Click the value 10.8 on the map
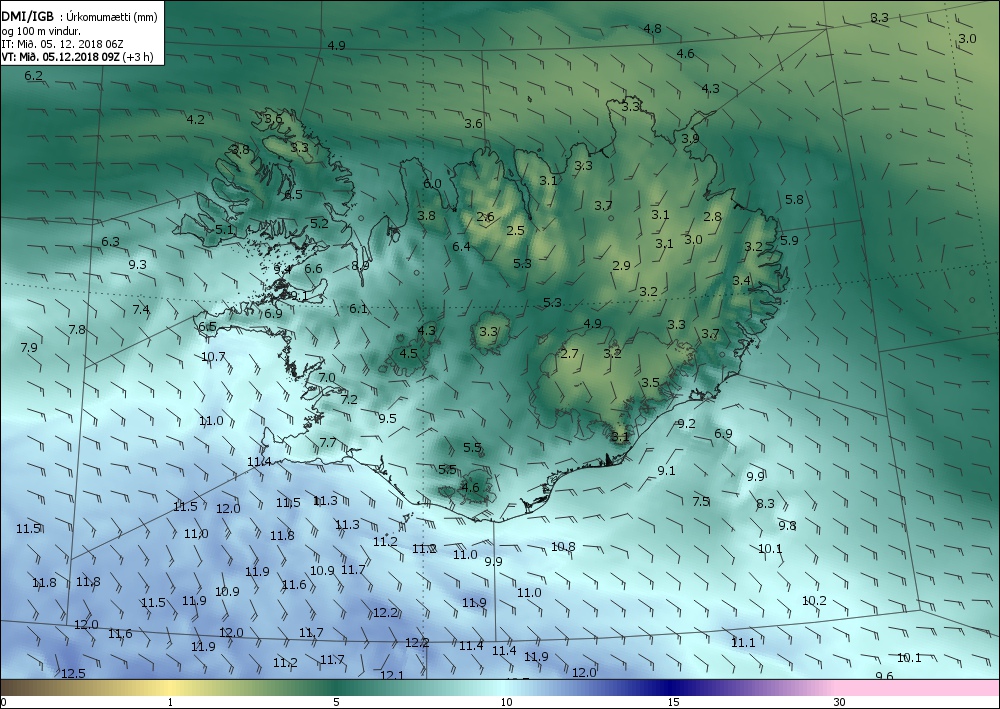 click(x=563, y=546)
